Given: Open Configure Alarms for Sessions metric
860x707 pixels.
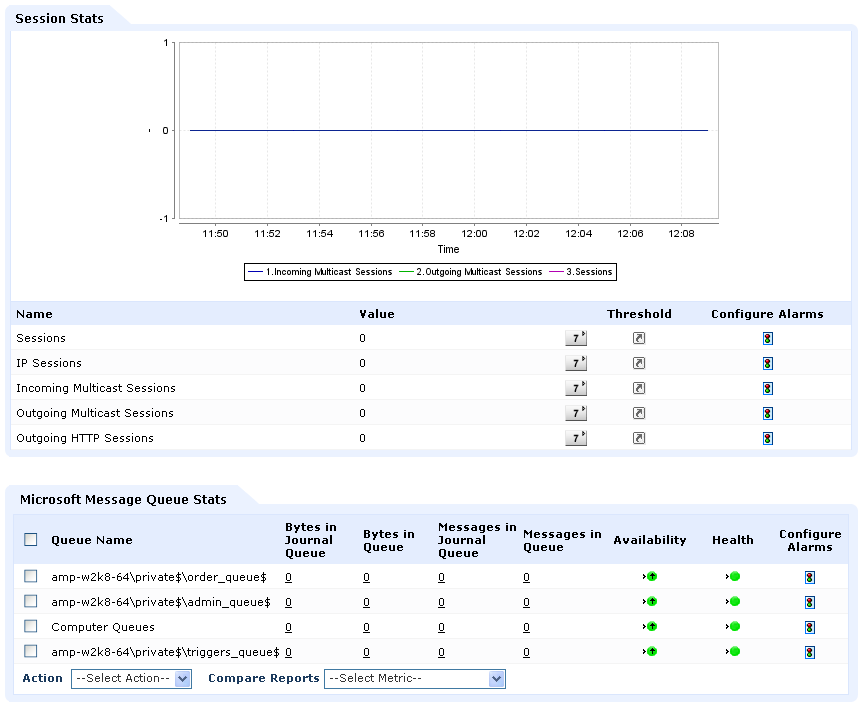Looking at the screenshot, I should pos(766,338).
